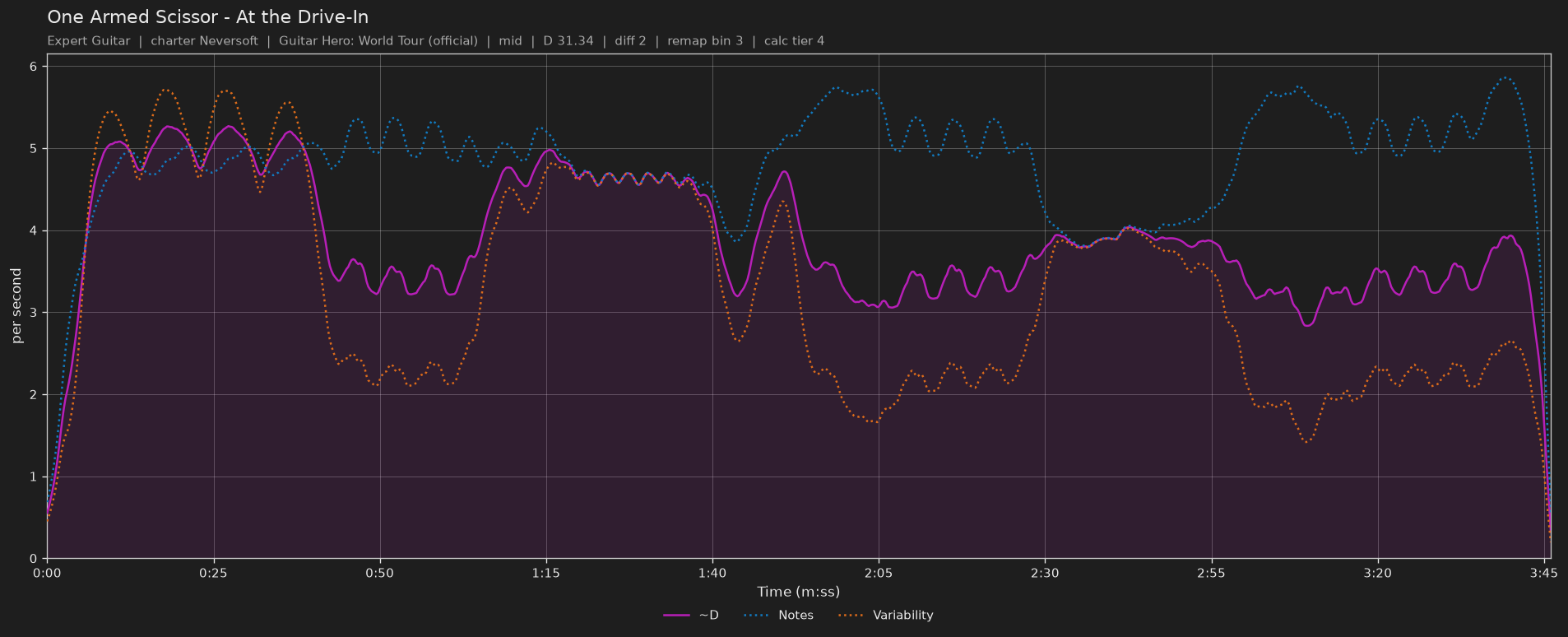The image size is (1568, 637).
Task: Click the '2:05' x-axis tick label
Action: click(x=879, y=573)
